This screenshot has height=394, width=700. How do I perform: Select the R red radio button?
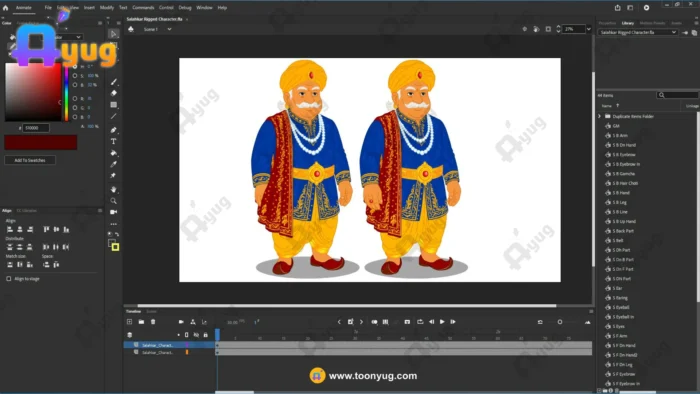[75, 99]
